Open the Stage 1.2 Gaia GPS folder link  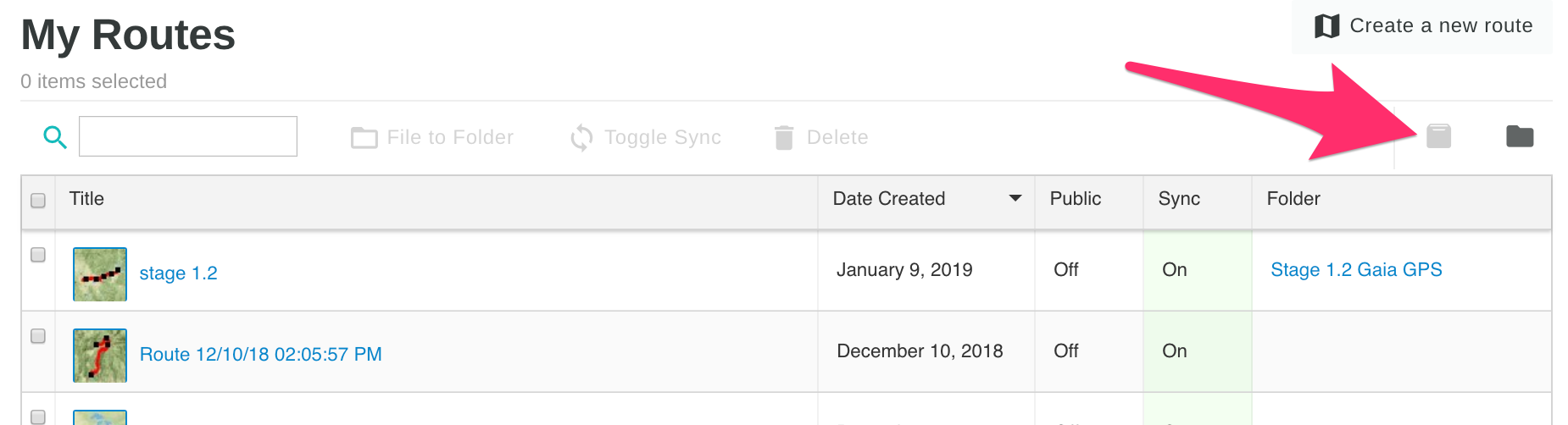pyautogui.click(x=1356, y=270)
